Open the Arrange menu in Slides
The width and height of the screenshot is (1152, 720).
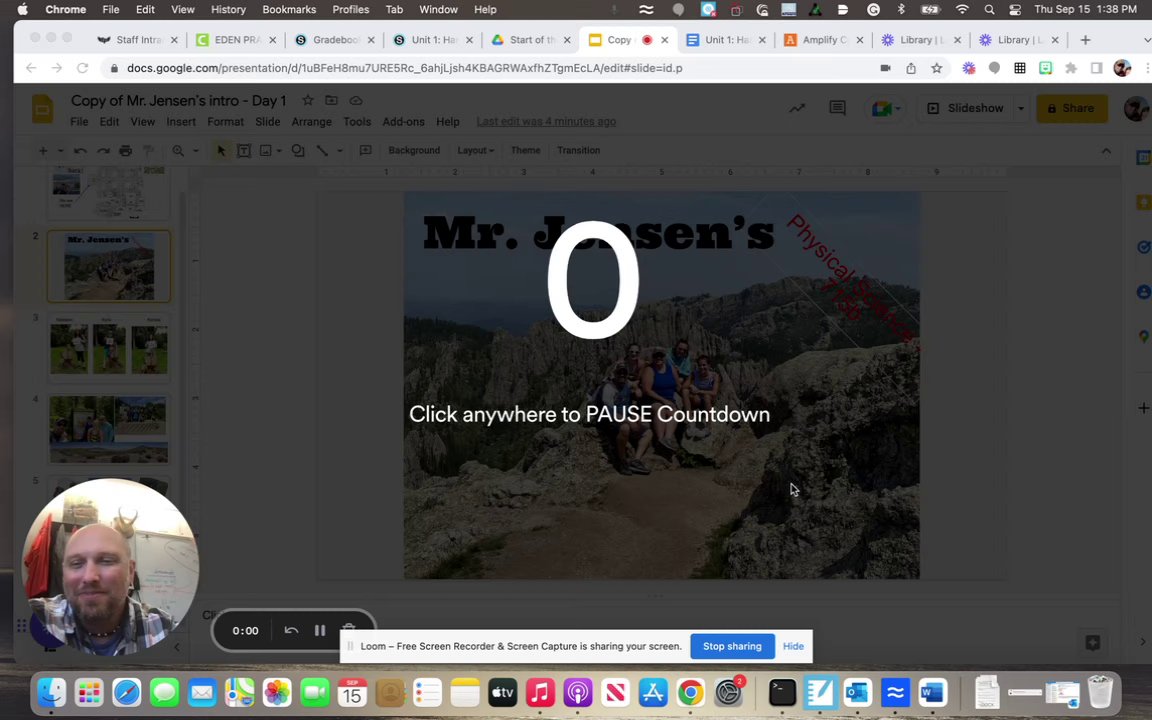(x=312, y=122)
